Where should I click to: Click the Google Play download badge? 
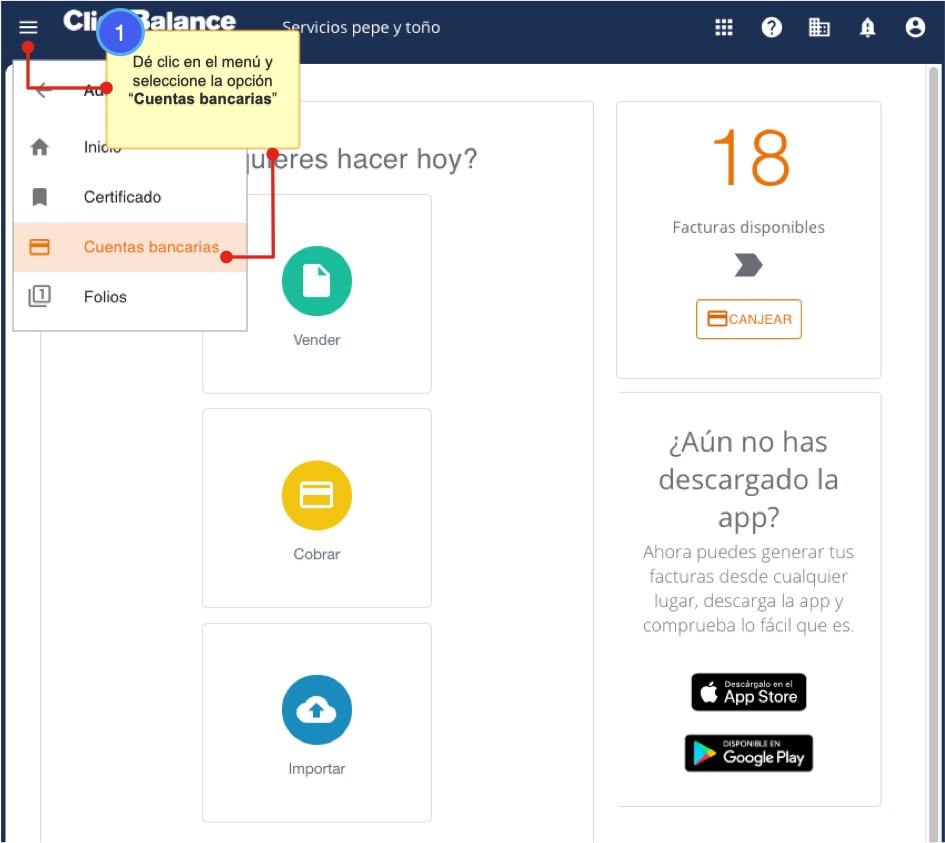(748, 753)
